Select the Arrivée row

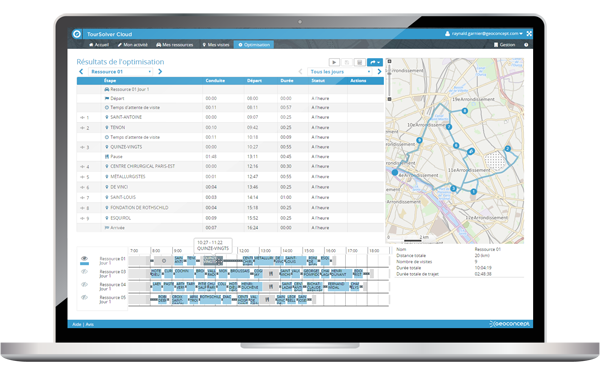[x=230, y=228]
